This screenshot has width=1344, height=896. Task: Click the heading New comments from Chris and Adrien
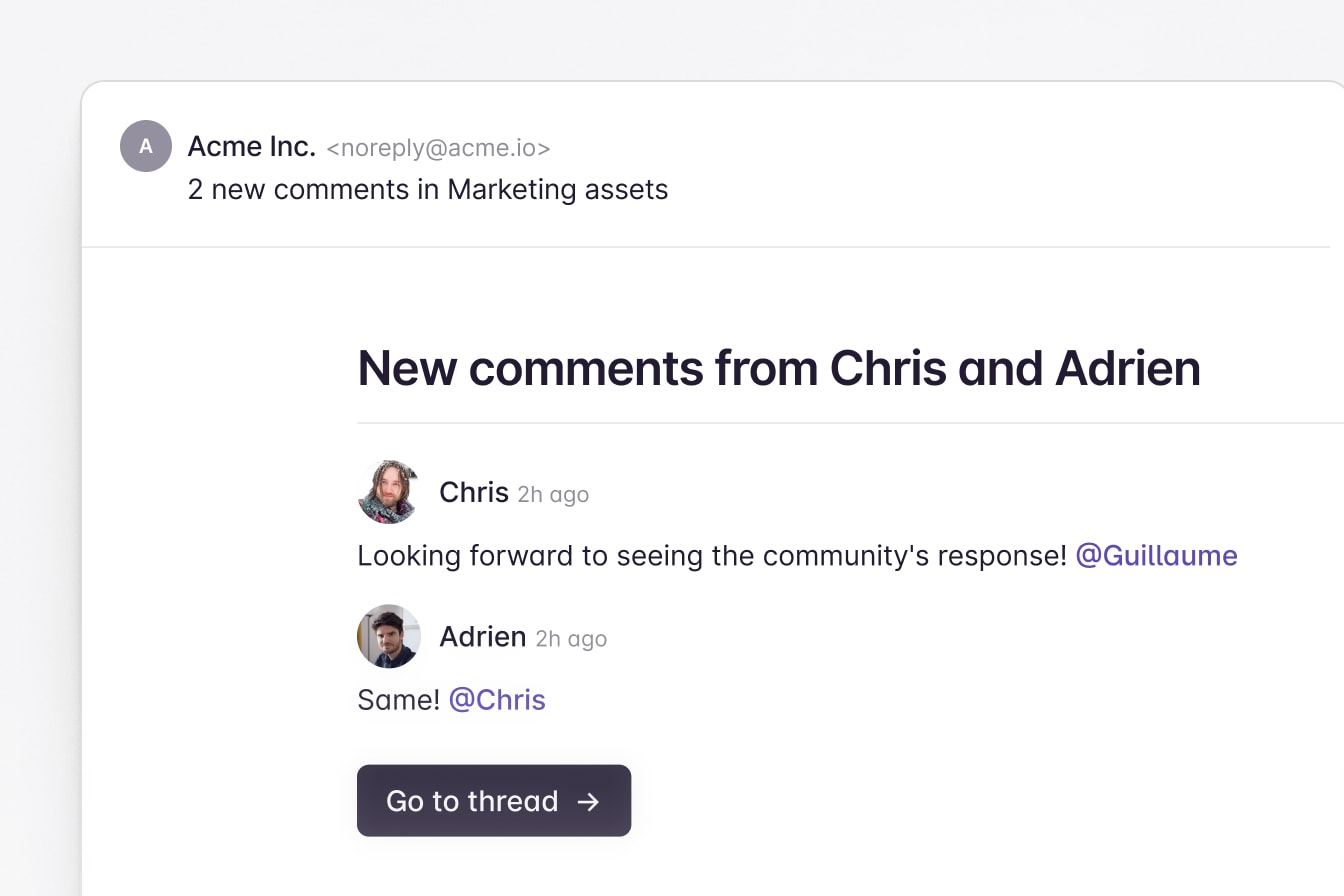[x=778, y=368]
